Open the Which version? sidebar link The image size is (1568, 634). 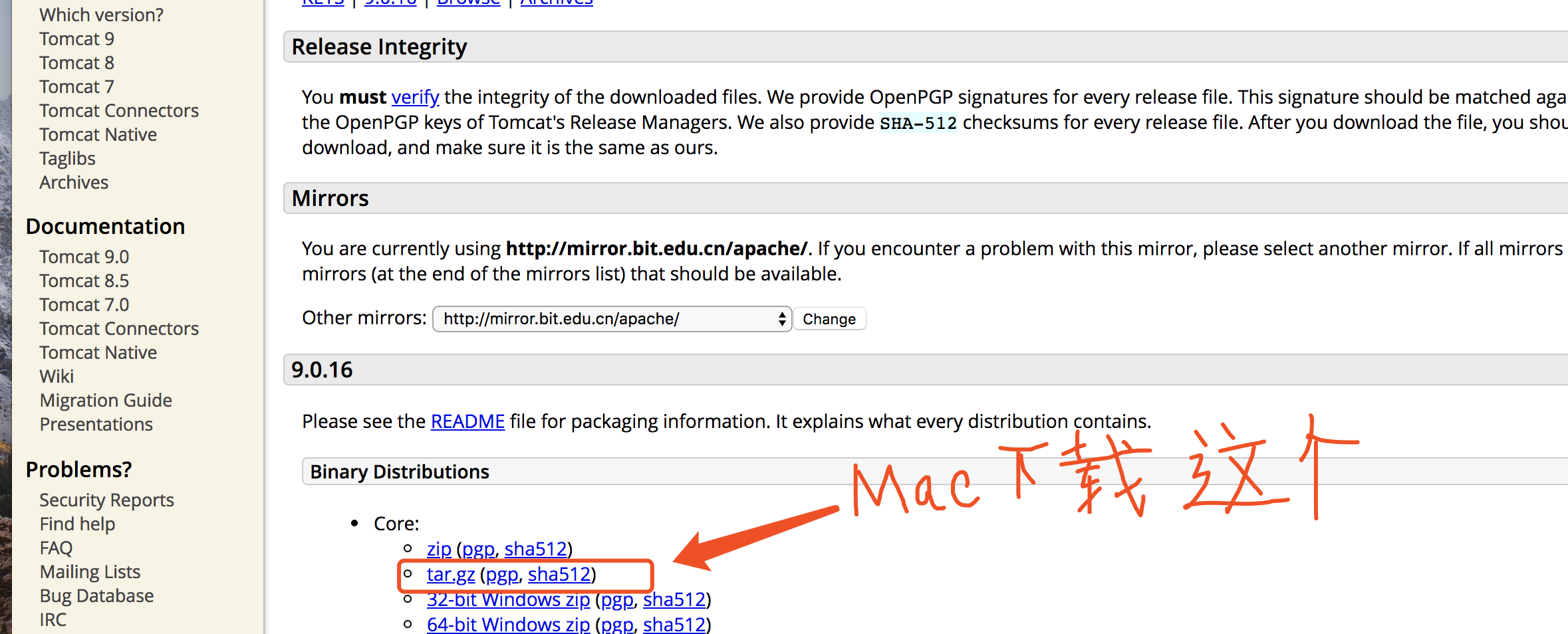click(101, 15)
